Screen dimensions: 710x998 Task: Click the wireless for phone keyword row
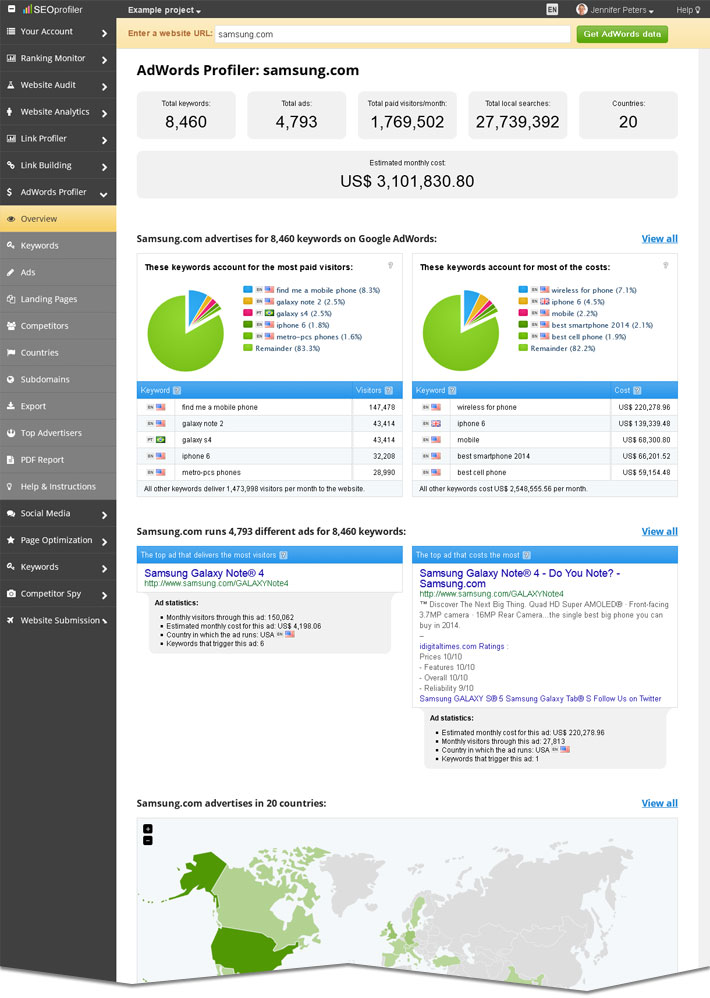[545, 407]
